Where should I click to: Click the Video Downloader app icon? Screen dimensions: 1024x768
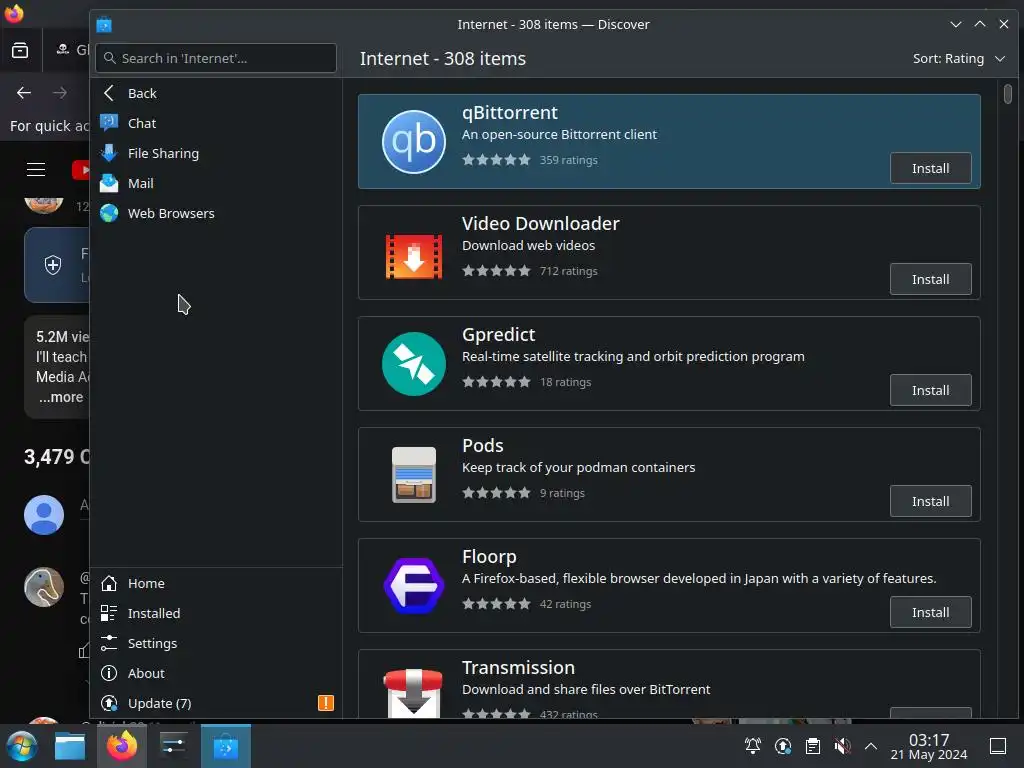pos(413,257)
